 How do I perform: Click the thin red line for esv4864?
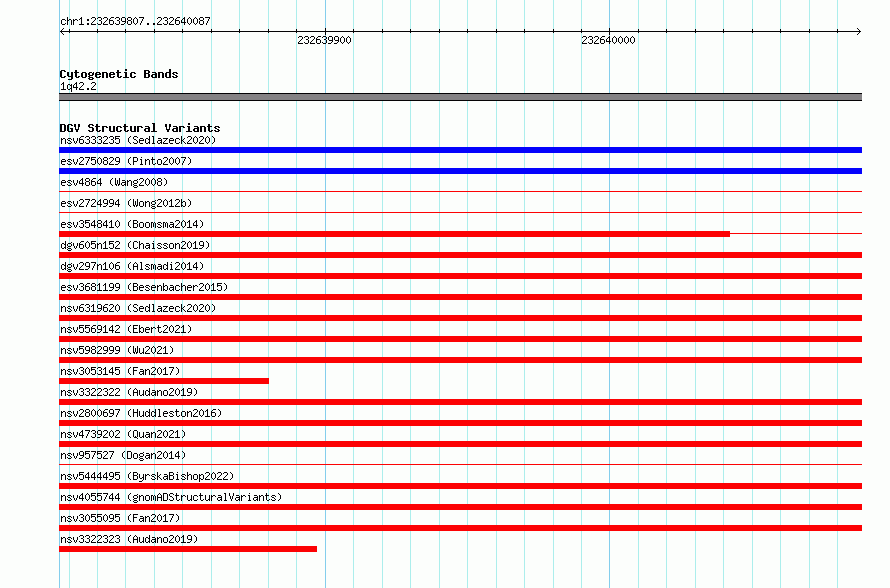tap(460, 192)
